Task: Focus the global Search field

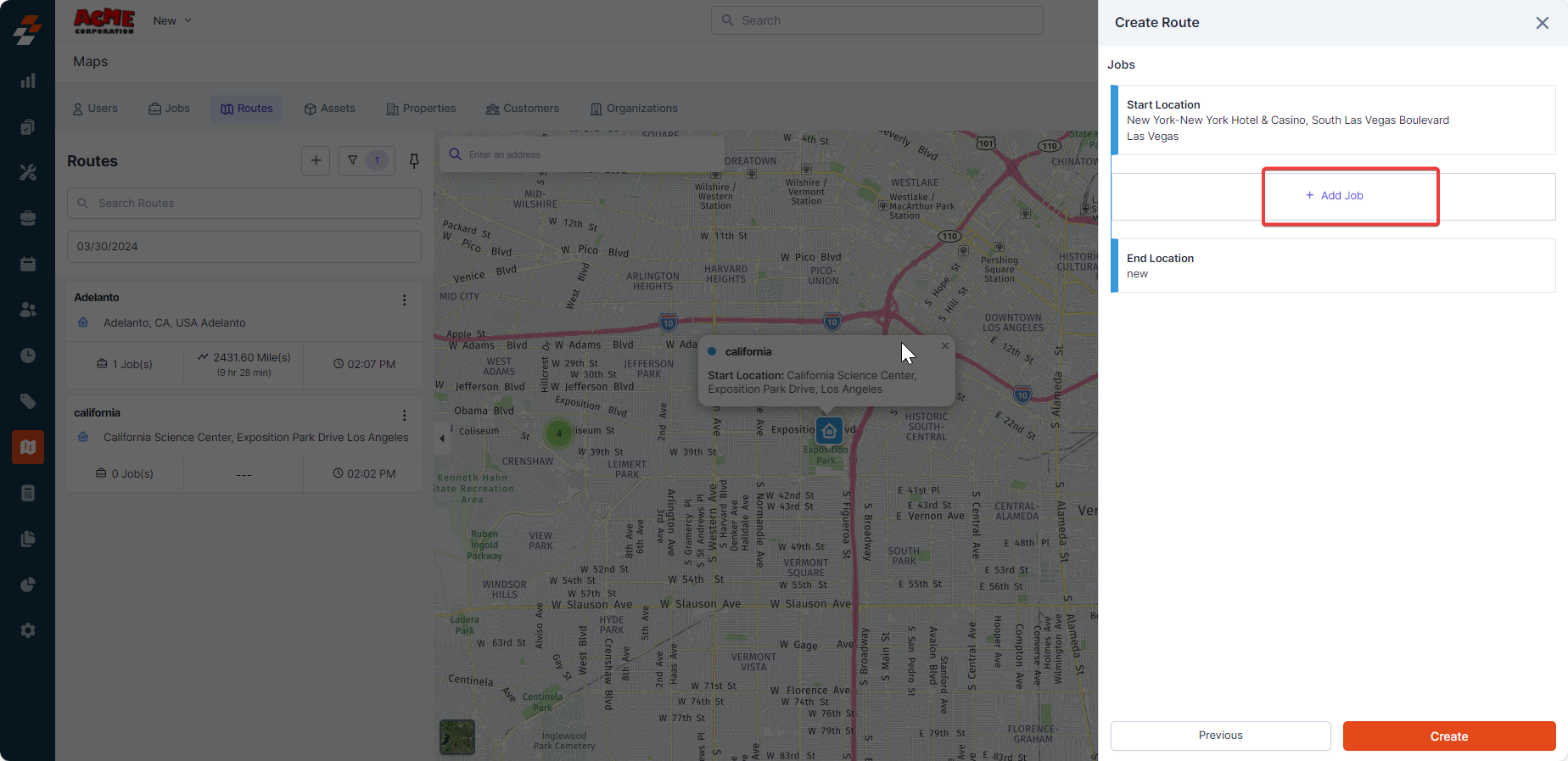Action: [x=877, y=20]
